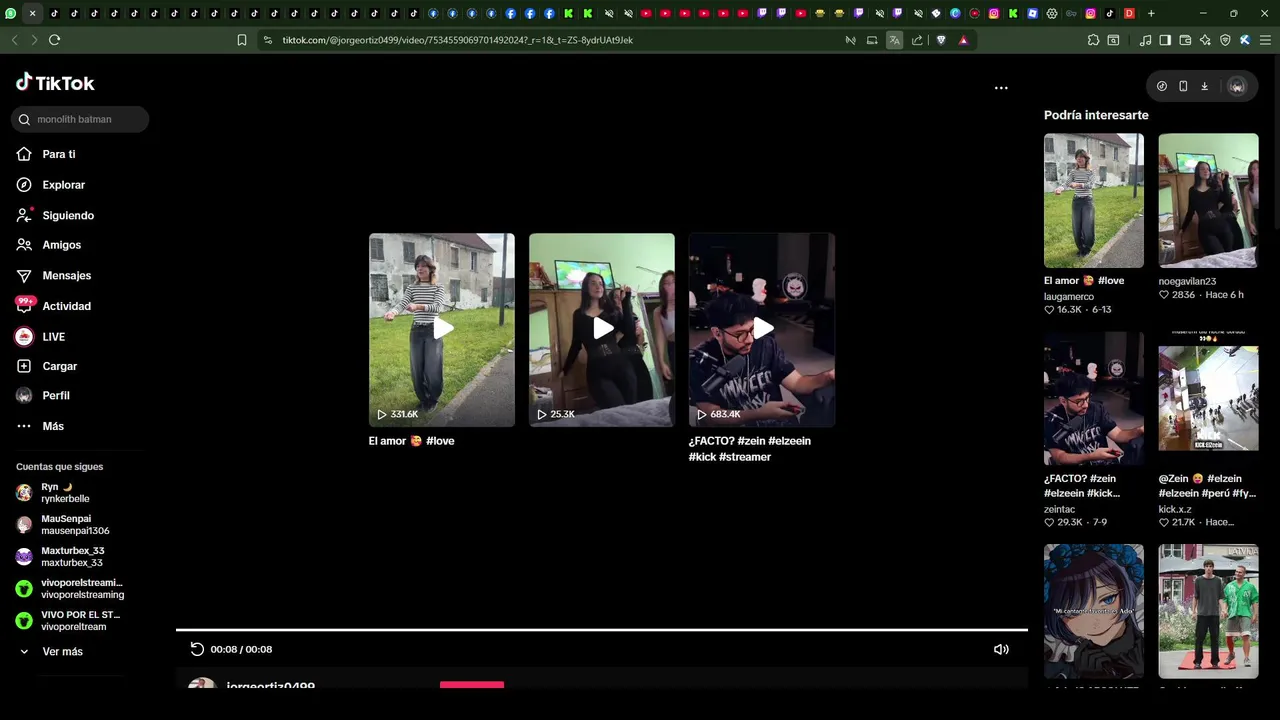Image resolution: width=1280 pixels, height=720 pixels.
Task: Toggle the browser sidebar panel
Action: (x=1165, y=40)
